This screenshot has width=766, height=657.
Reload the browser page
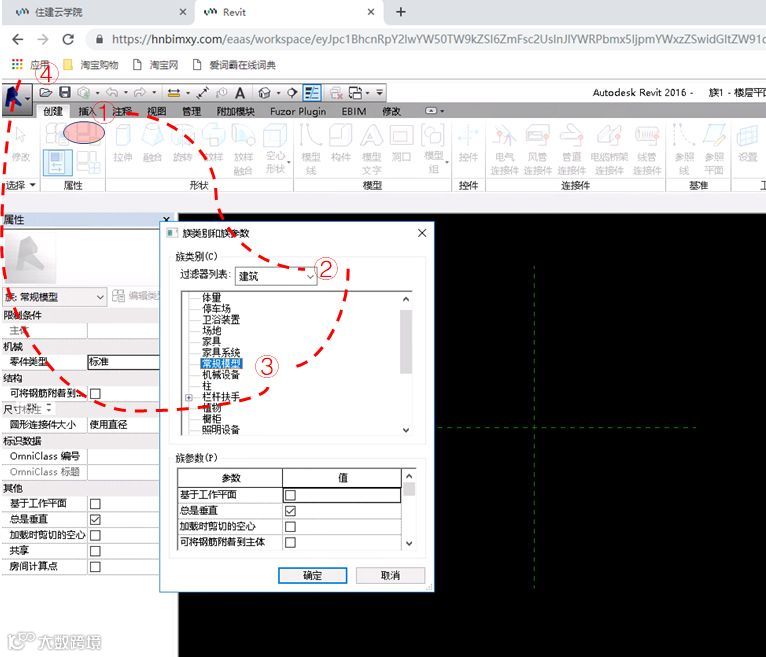[68, 39]
